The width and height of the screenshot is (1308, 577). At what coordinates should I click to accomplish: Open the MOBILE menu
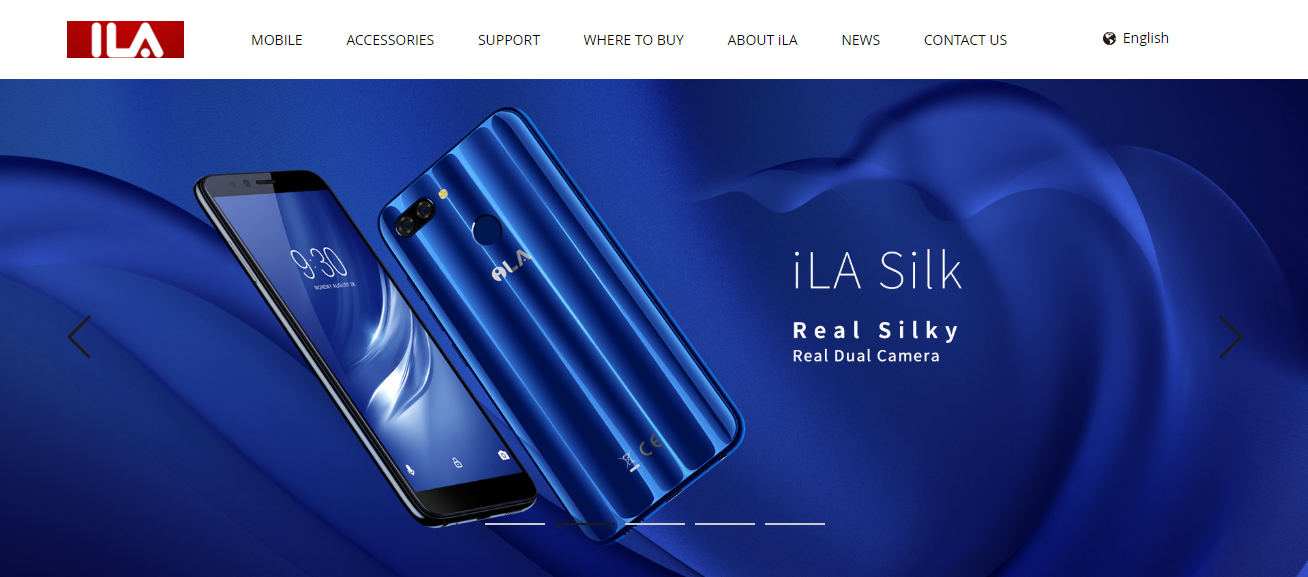(x=277, y=40)
